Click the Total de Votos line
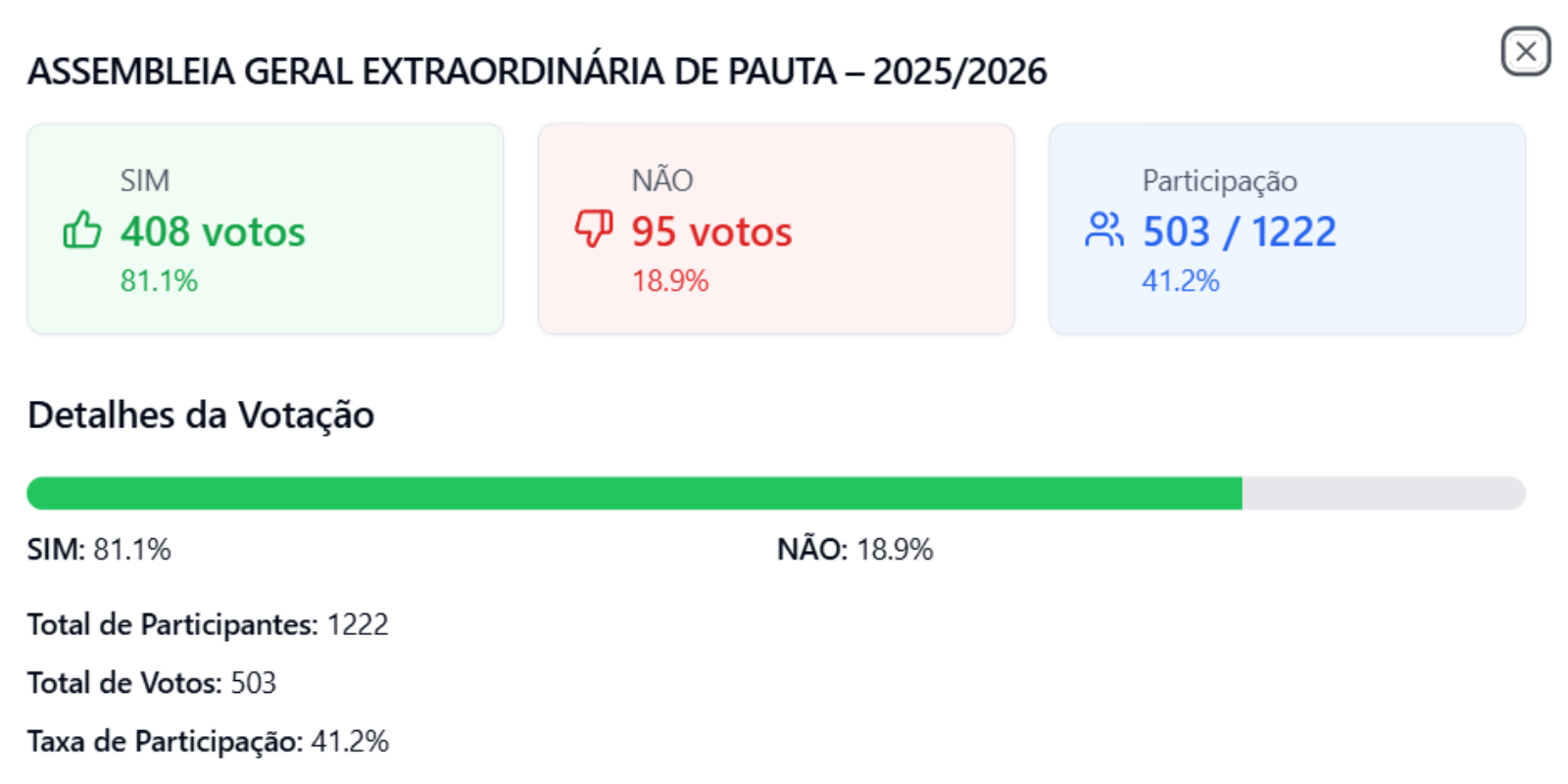 [152, 682]
